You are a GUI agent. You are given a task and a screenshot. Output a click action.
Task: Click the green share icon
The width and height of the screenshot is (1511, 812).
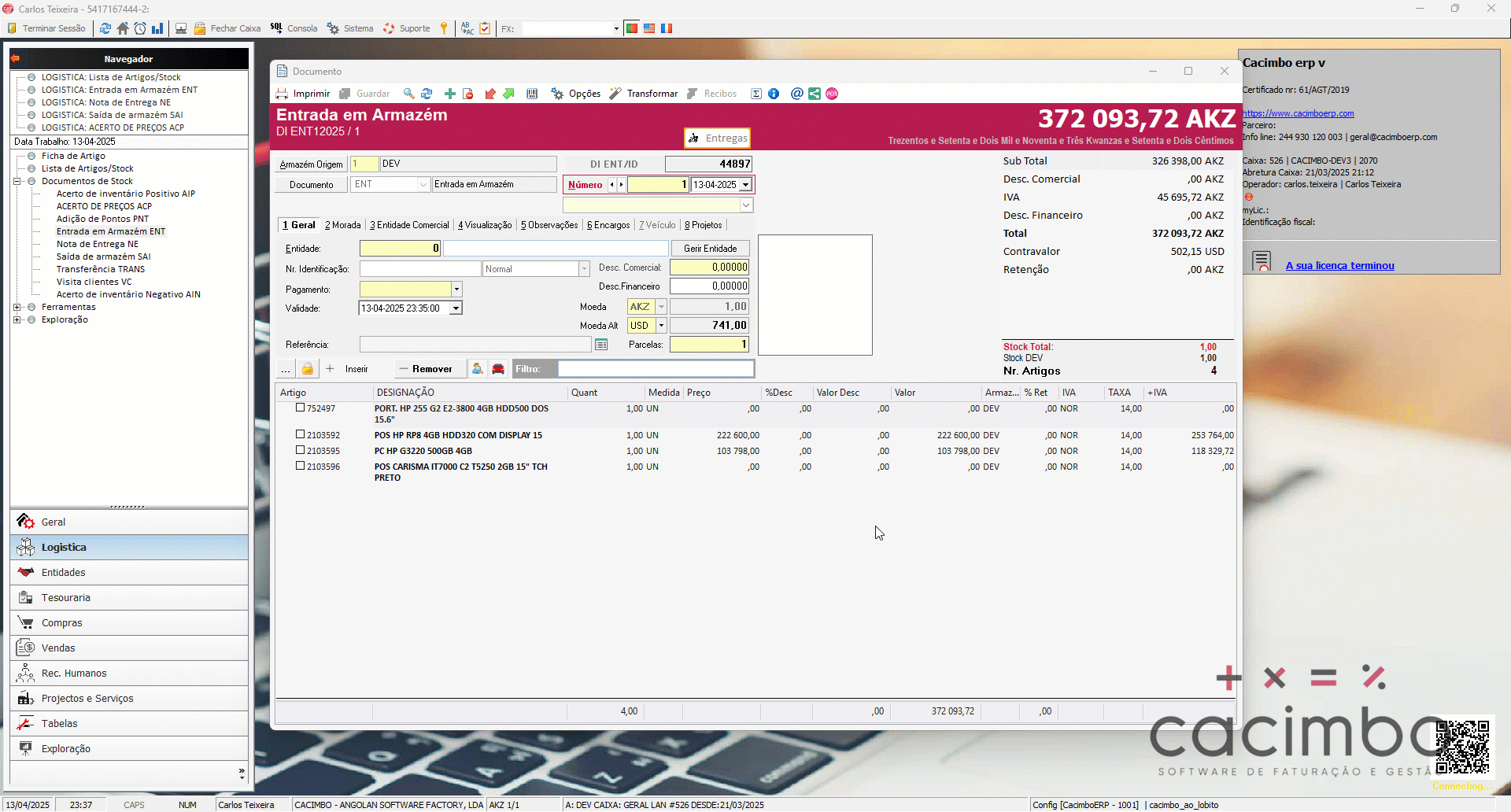tap(815, 94)
